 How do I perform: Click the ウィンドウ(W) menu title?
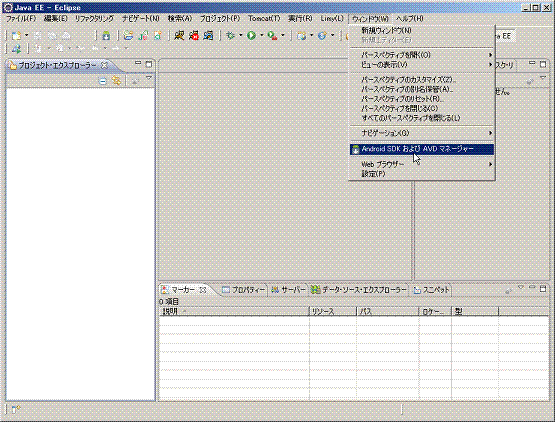click(370, 18)
